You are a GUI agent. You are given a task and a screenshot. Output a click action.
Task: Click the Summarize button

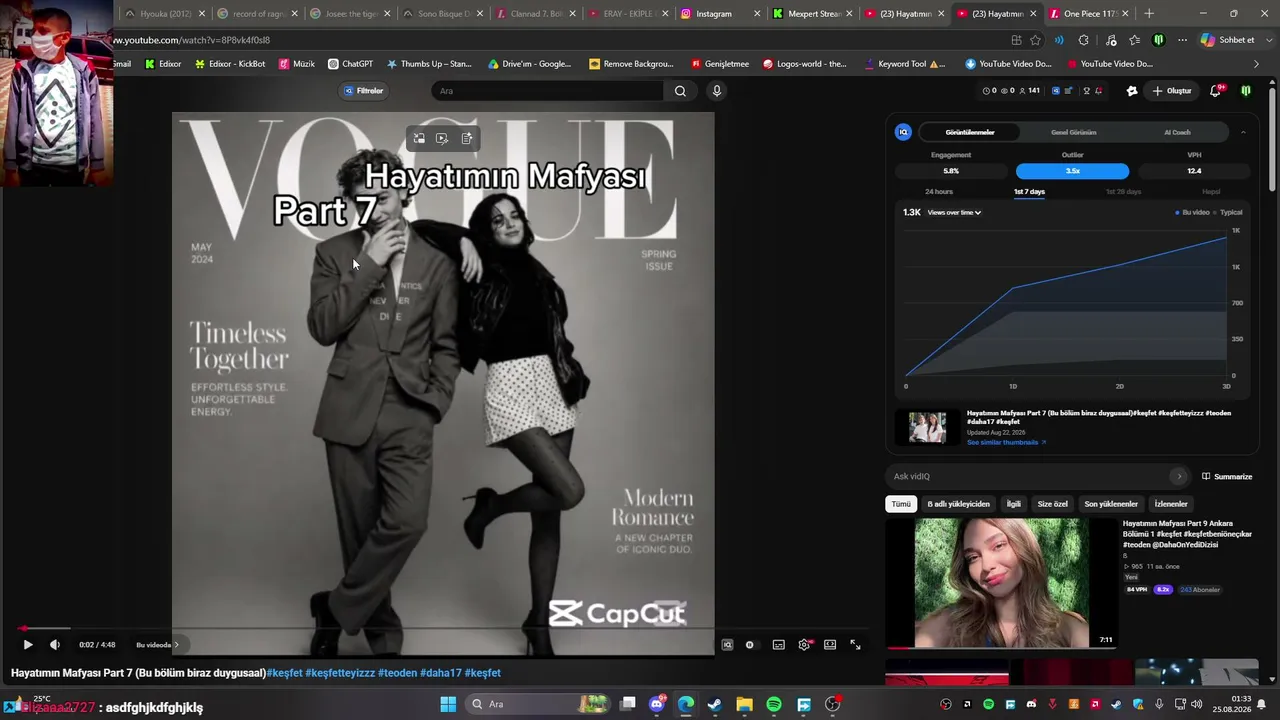1227,477
